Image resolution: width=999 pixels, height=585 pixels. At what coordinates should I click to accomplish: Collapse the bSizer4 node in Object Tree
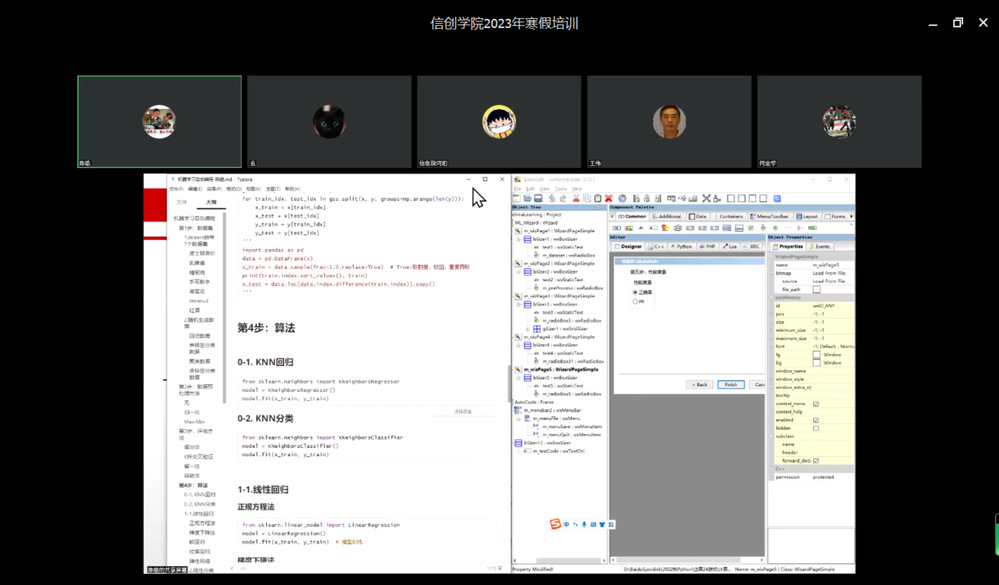point(519,345)
